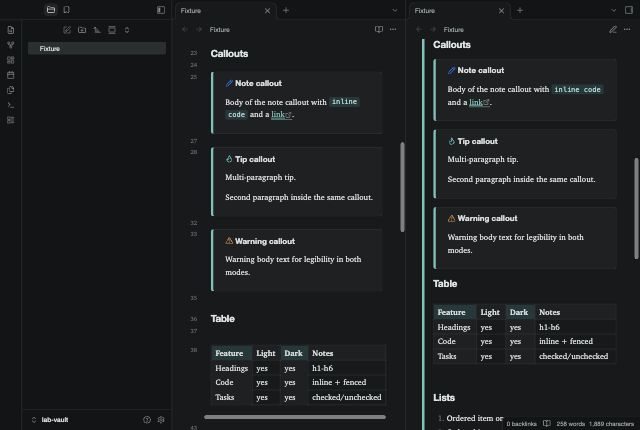Switch left pane to reading view

click(x=379, y=29)
